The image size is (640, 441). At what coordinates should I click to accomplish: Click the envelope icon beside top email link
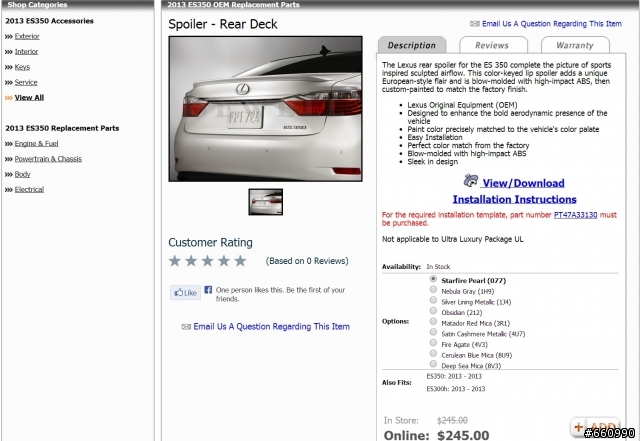[474, 24]
